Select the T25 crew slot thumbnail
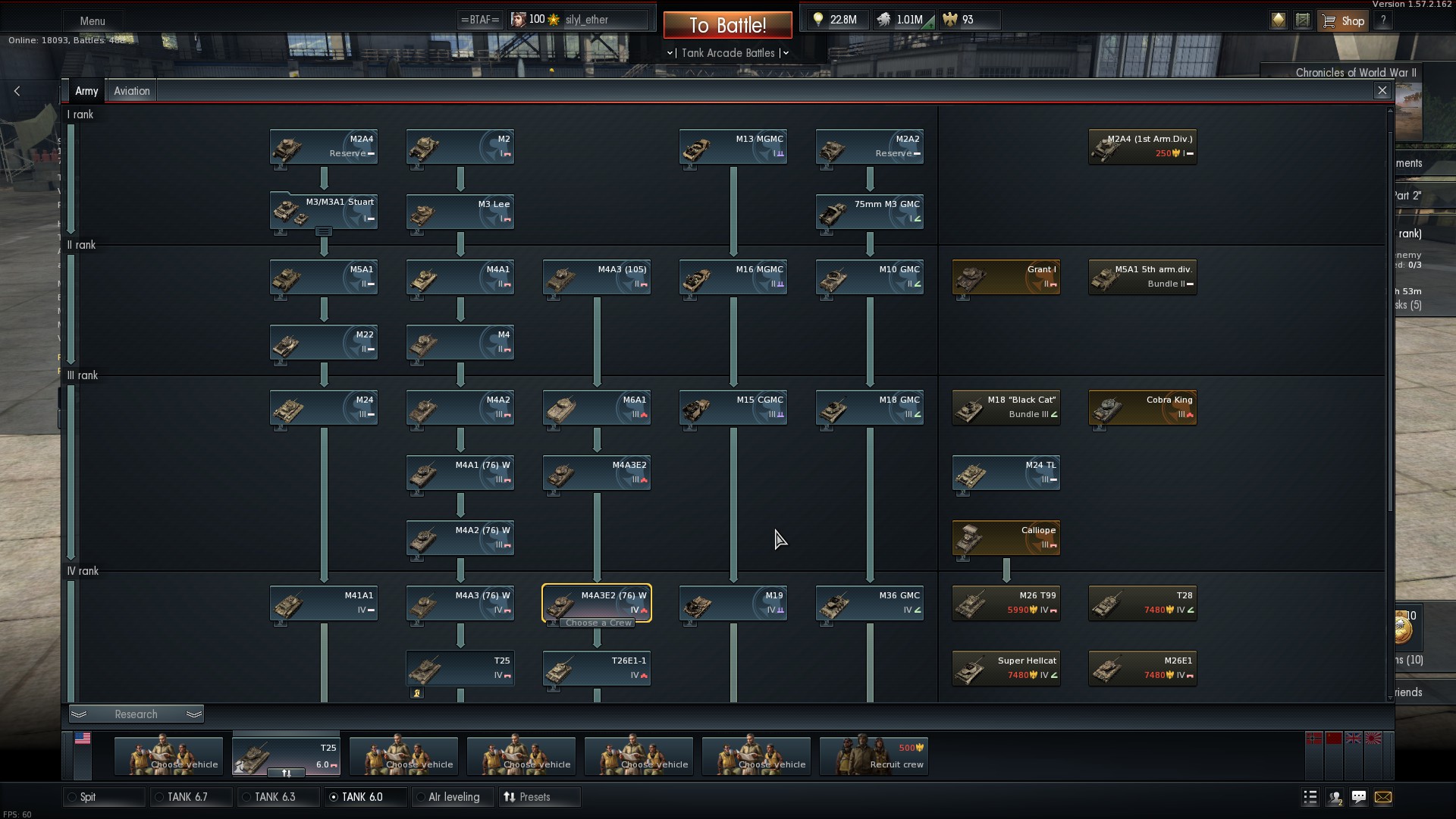 click(x=286, y=756)
